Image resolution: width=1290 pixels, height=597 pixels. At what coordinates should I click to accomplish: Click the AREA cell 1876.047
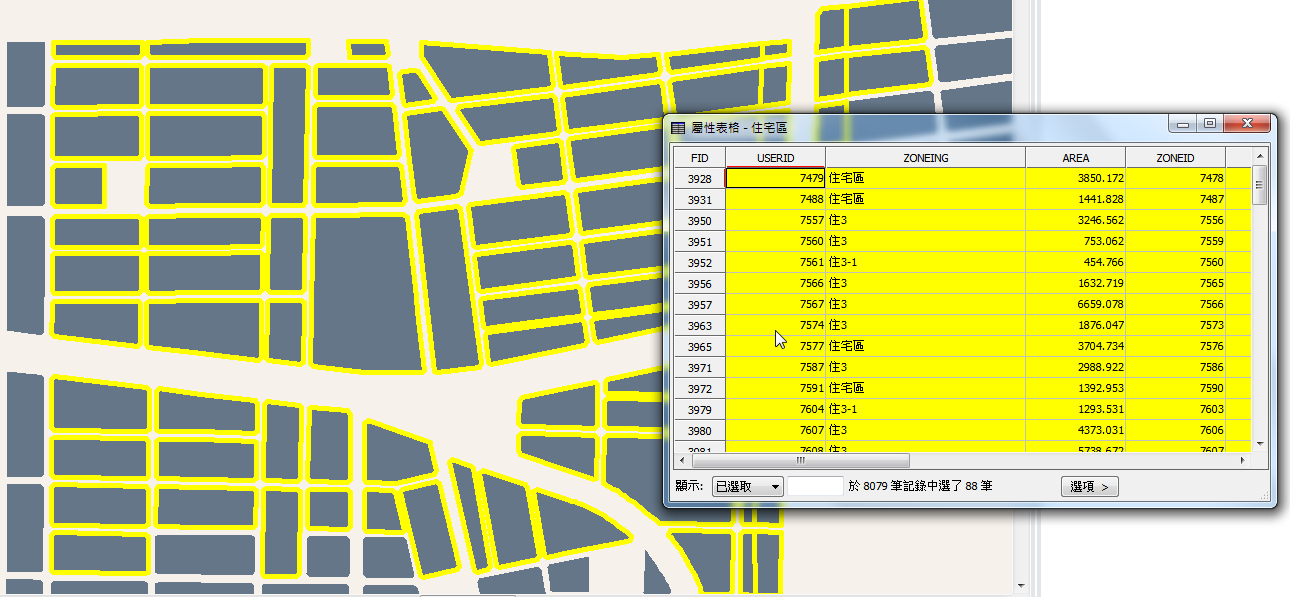1076,325
